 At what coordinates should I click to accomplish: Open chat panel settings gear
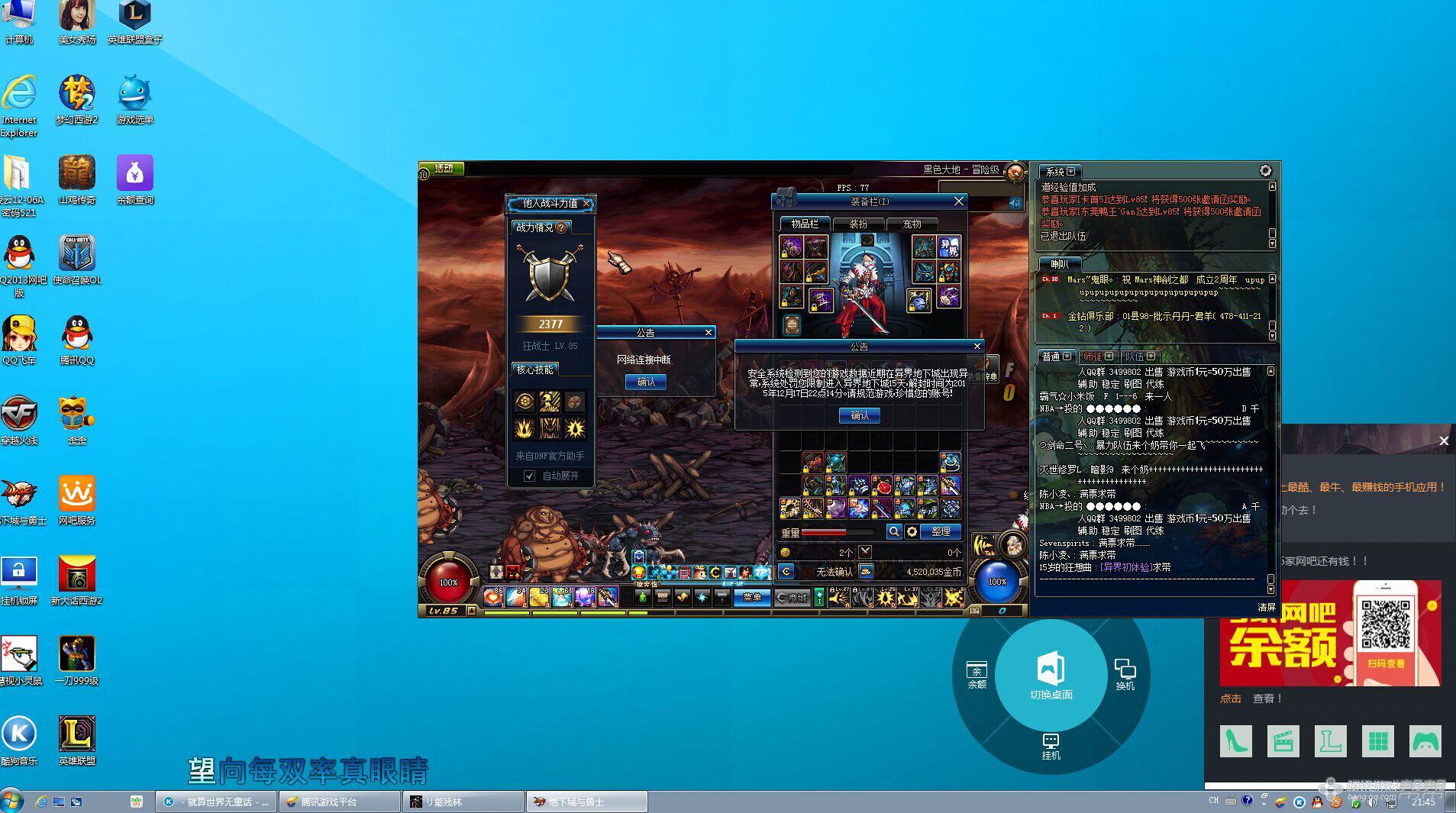1265,170
